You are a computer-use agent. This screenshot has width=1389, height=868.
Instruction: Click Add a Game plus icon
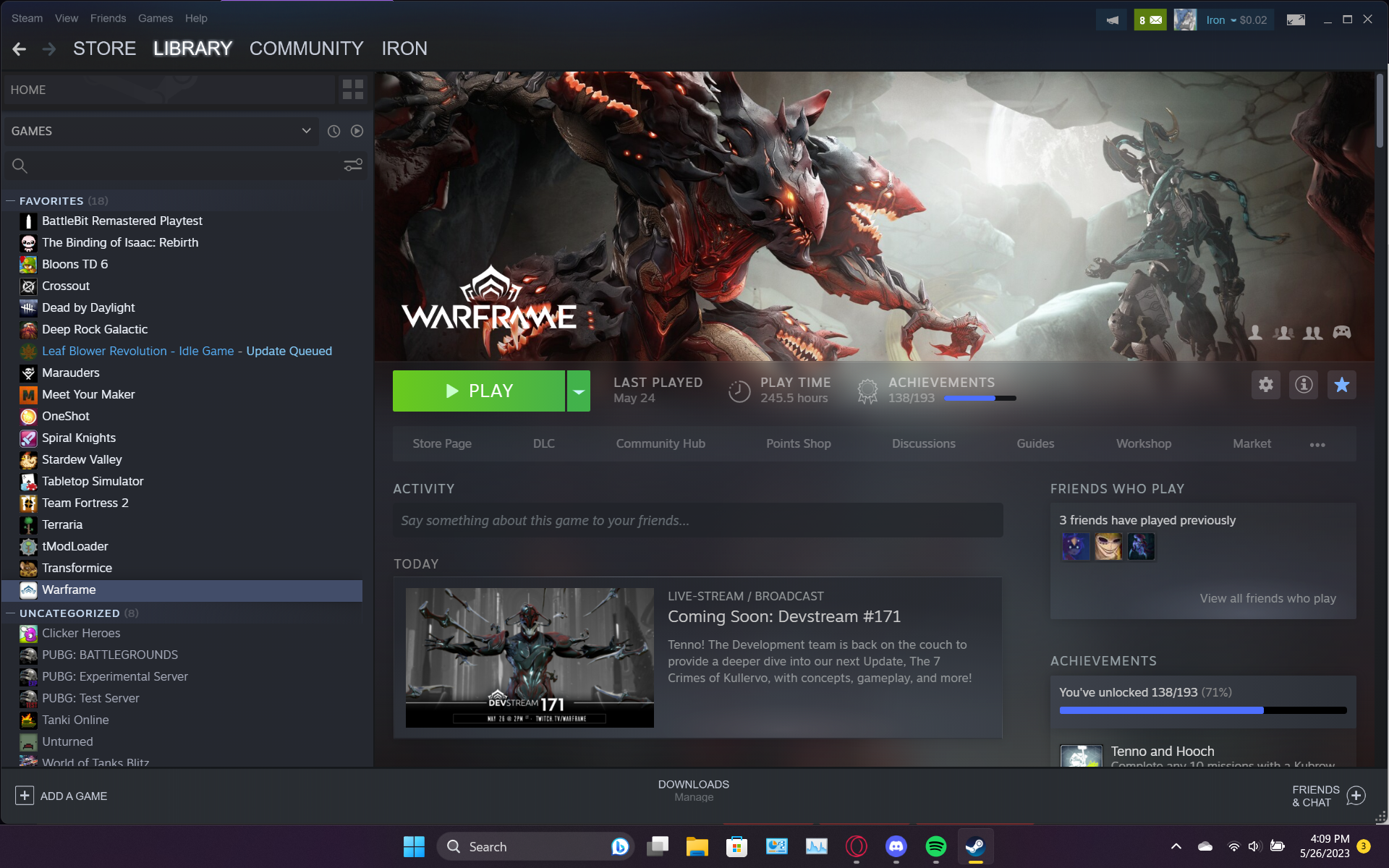[x=24, y=796]
